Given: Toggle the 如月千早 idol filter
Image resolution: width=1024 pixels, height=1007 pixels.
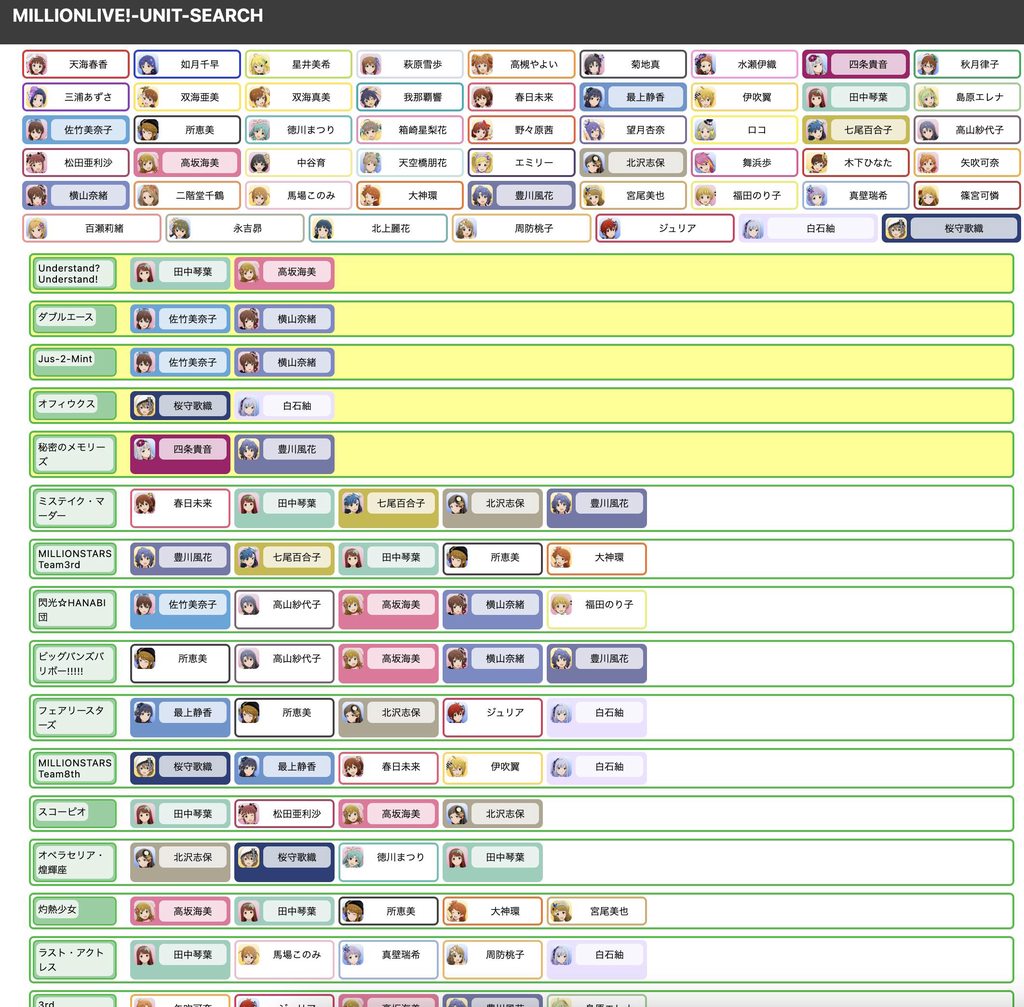Looking at the screenshot, I should click(187, 64).
